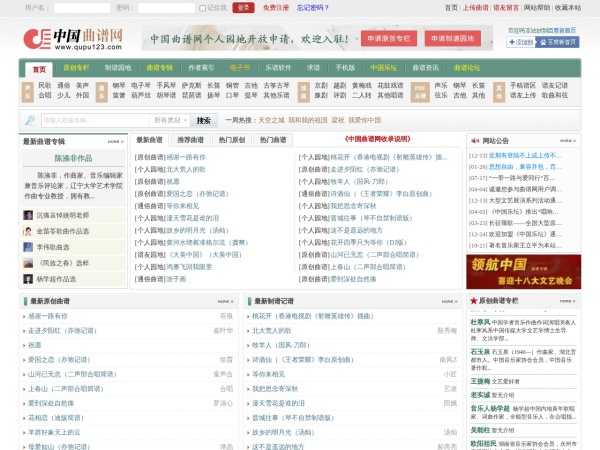Screen dimensions: 600x450
Task: Open the 手稿谱区 sub-category link
Action: 523,85
